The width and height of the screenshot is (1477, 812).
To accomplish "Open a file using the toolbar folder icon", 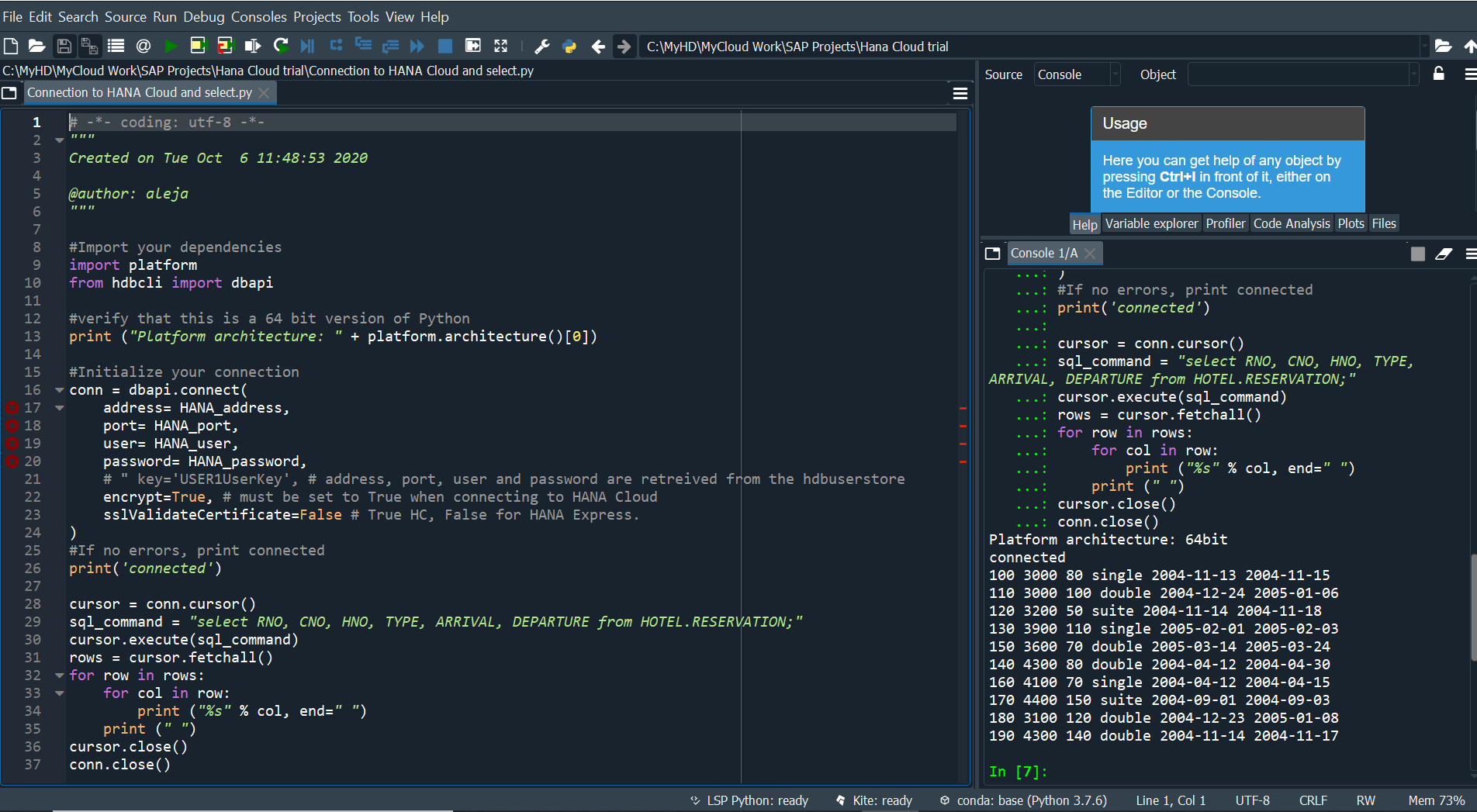I will pyautogui.click(x=36, y=47).
